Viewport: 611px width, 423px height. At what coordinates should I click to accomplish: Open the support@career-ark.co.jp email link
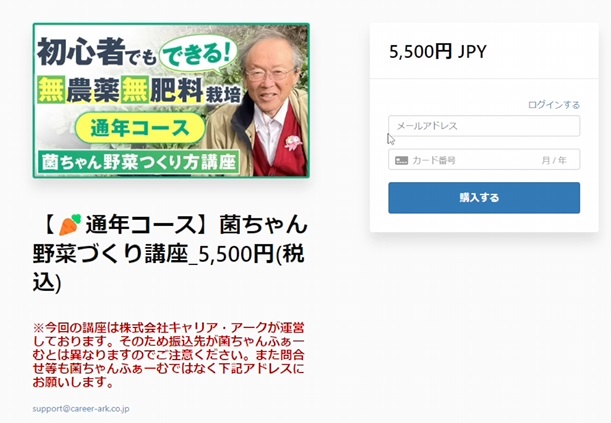coord(81,409)
